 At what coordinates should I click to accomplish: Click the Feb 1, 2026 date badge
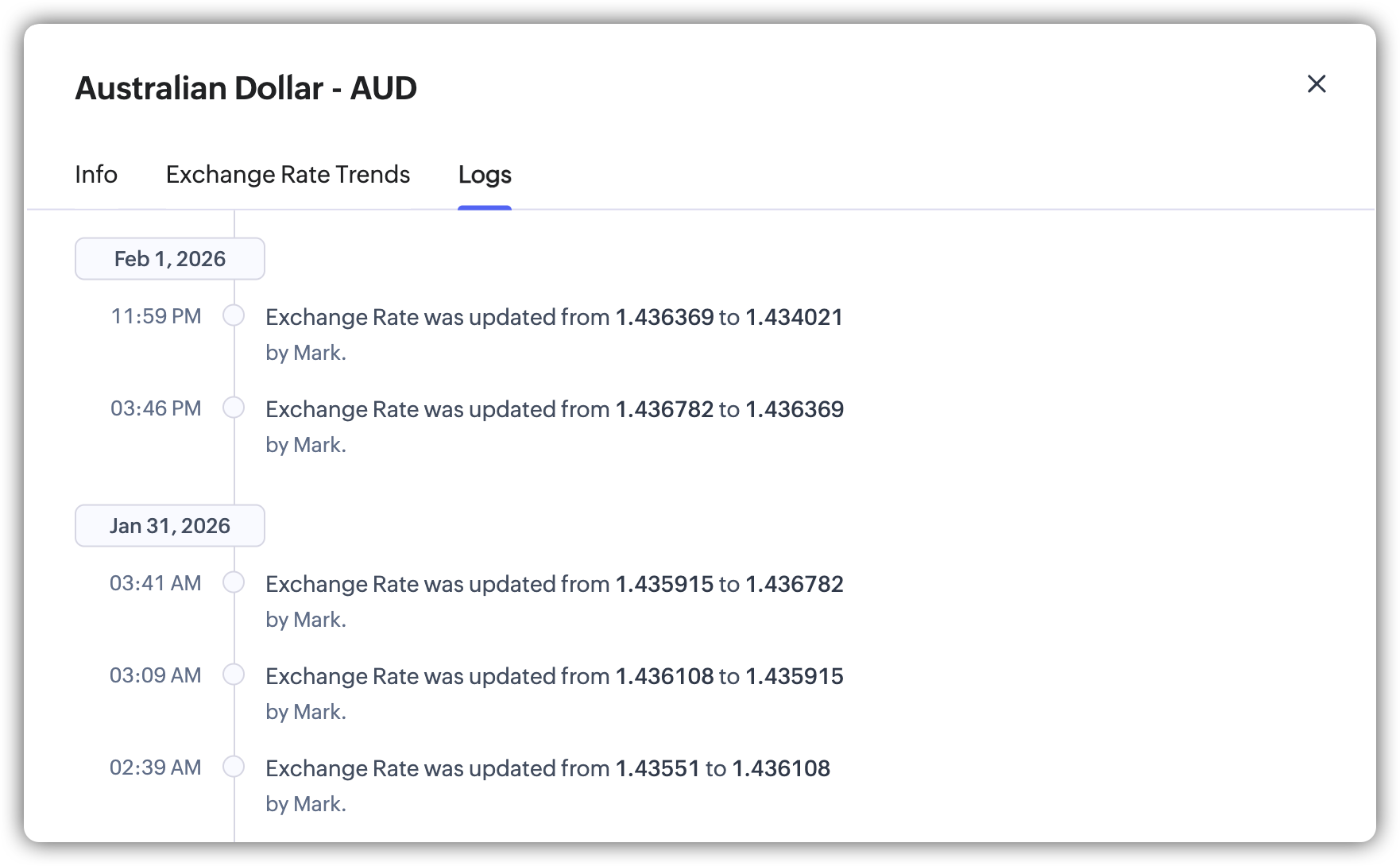click(x=169, y=259)
